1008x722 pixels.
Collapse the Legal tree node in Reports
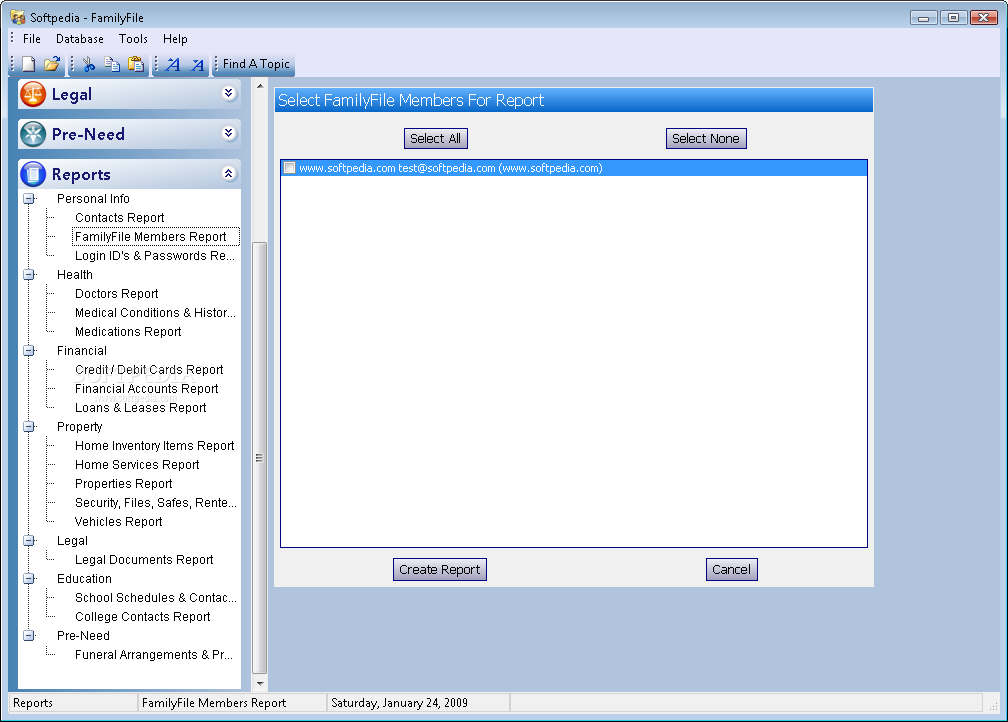click(x=28, y=541)
